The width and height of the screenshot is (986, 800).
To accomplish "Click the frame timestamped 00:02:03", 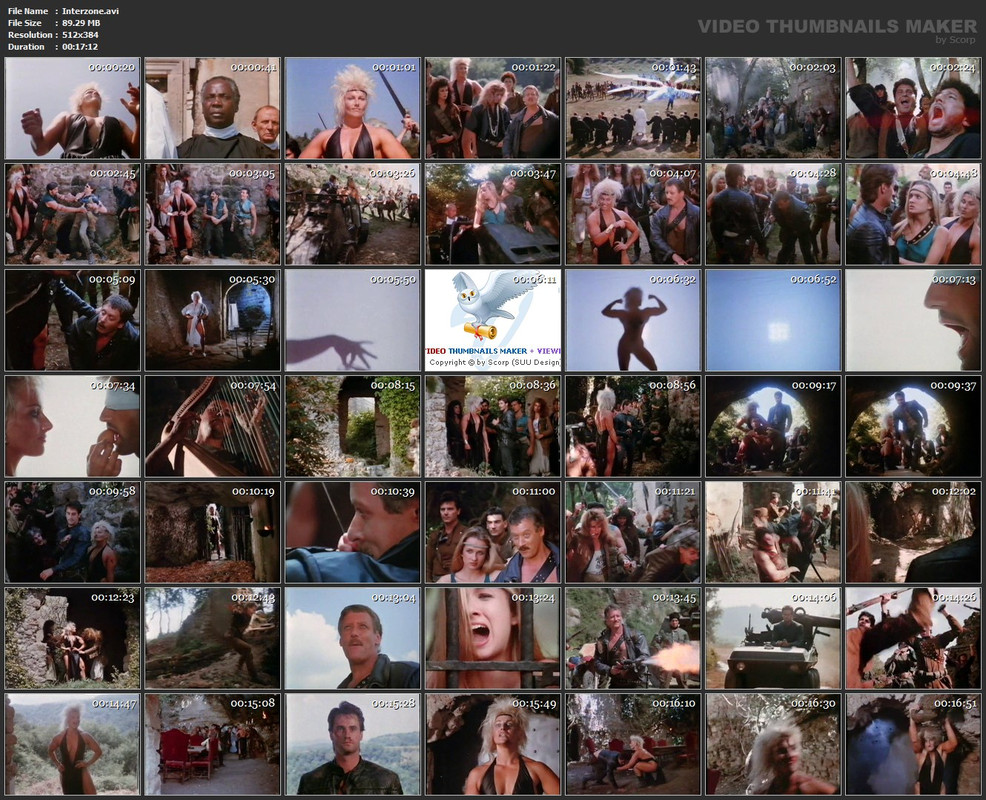I will [x=773, y=108].
